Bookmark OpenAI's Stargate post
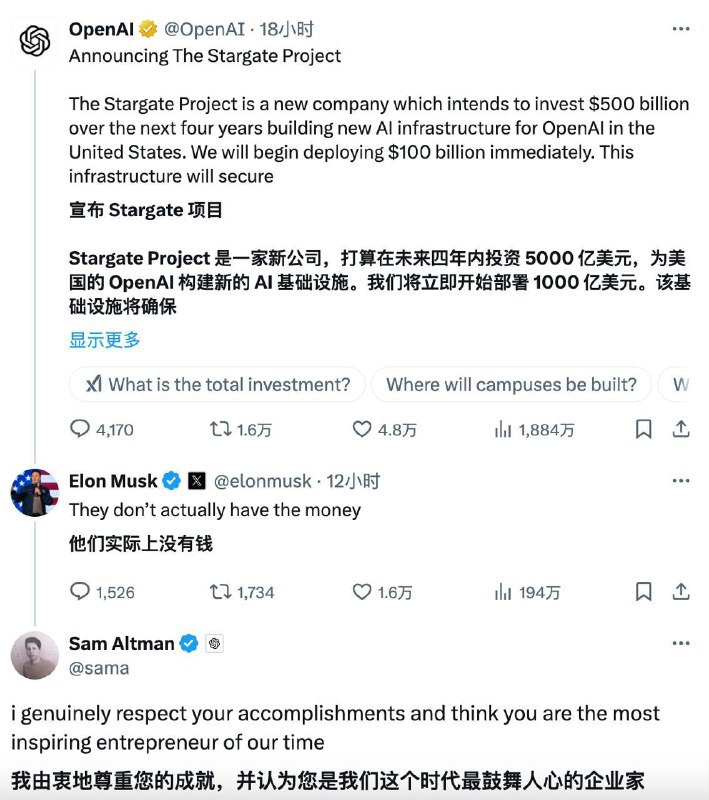The height and width of the screenshot is (800, 709). pyautogui.click(x=643, y=427)
